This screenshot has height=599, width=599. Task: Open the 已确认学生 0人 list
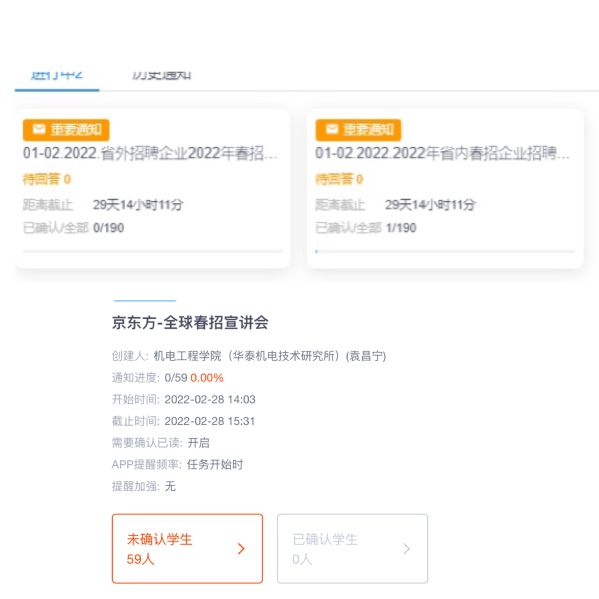(352, 549)
